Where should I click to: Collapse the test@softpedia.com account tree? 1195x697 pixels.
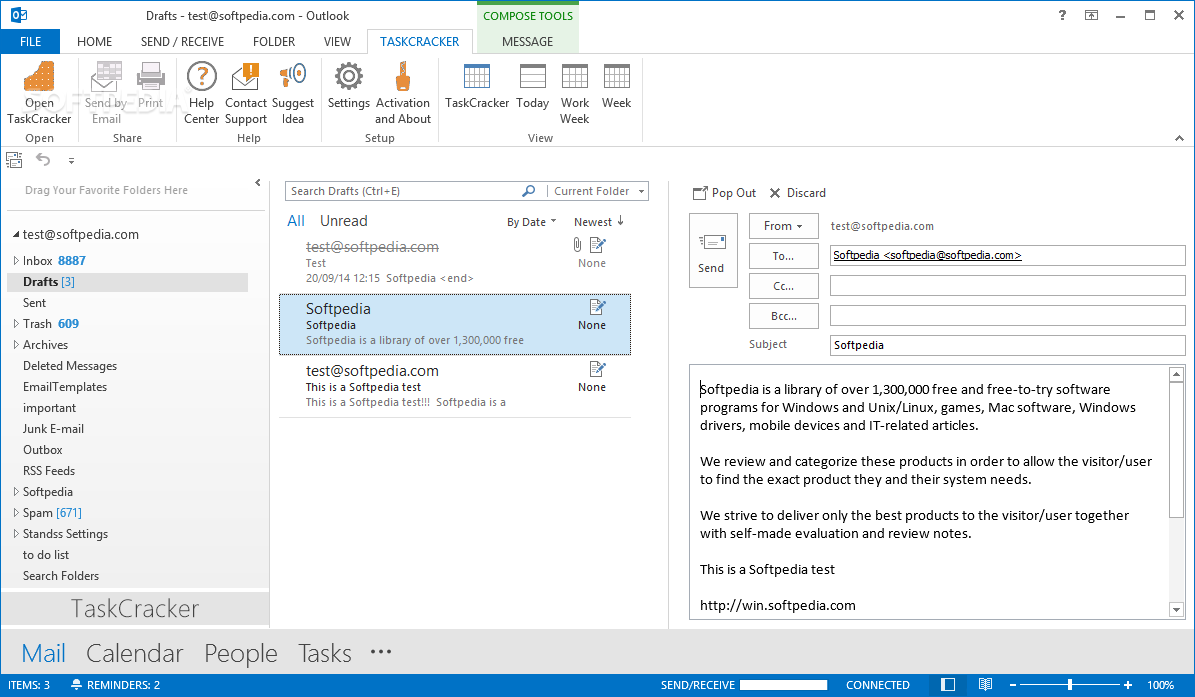pos(16,235)
